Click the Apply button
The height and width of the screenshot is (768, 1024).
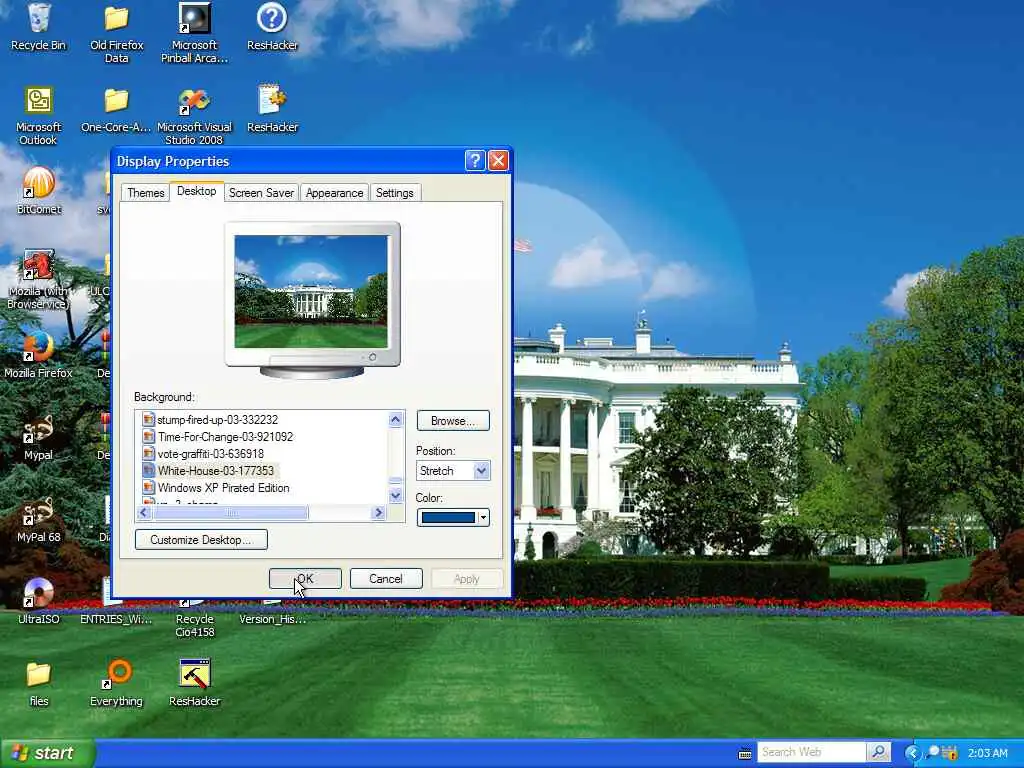[x=466, y=579]
